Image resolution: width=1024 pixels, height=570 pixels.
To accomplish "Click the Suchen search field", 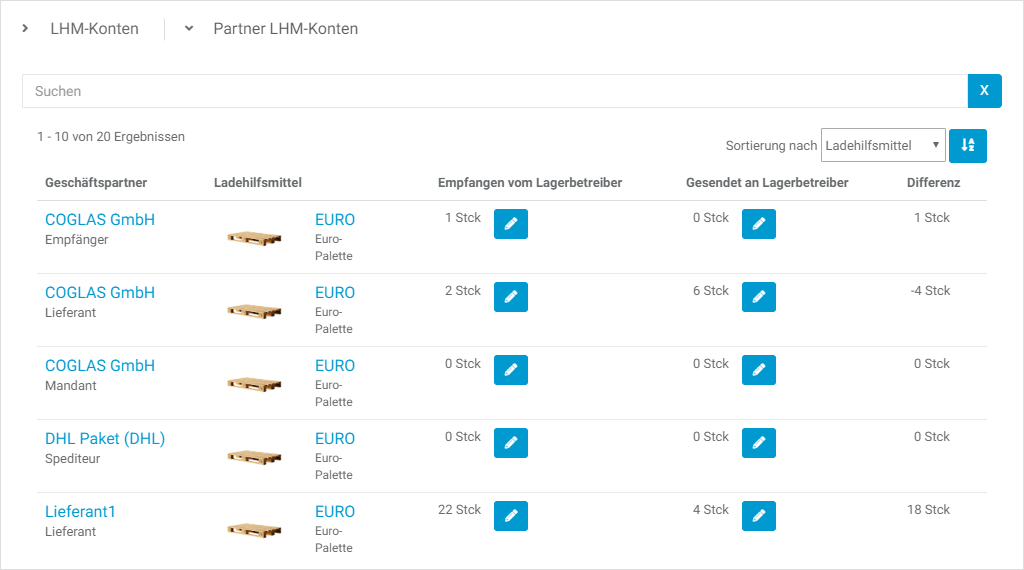I will [494, 91].
